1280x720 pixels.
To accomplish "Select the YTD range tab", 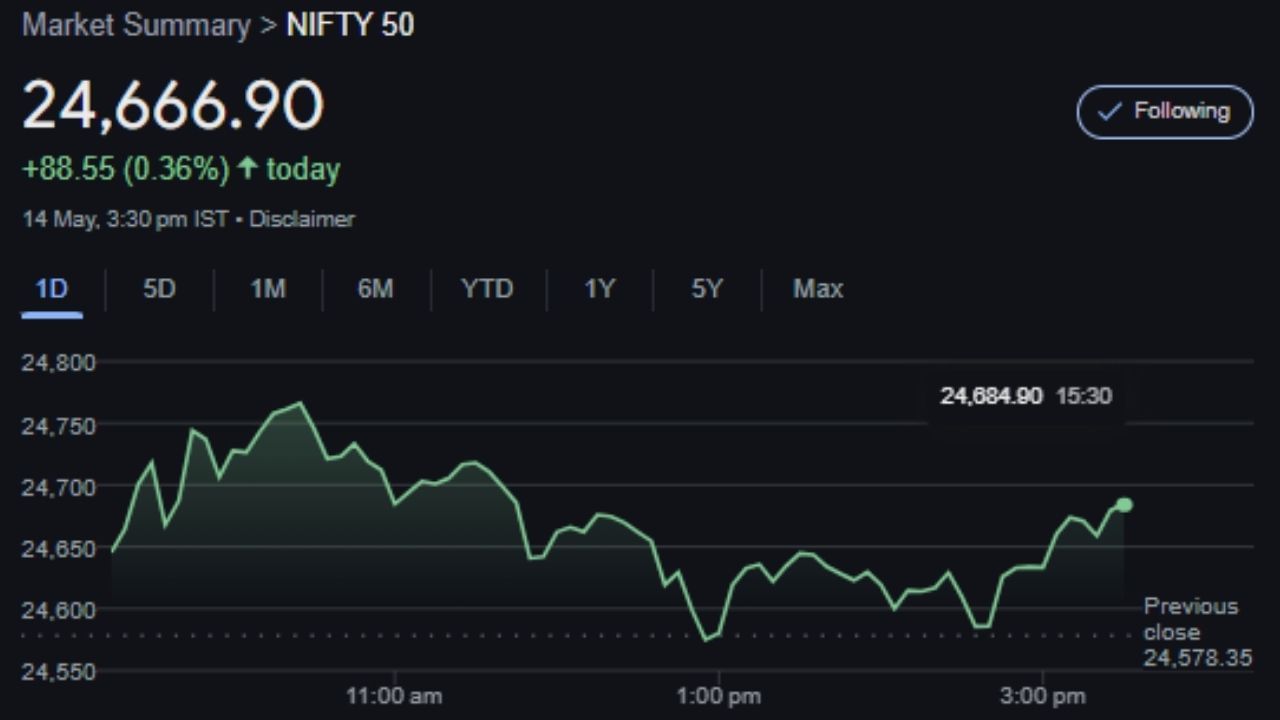I will pos(487,289).
